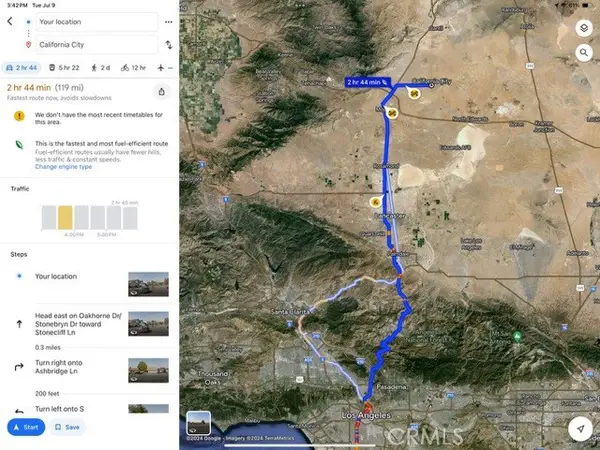
Task: Switch to transit 5 hr 22 tab
Action: [64, 68]
